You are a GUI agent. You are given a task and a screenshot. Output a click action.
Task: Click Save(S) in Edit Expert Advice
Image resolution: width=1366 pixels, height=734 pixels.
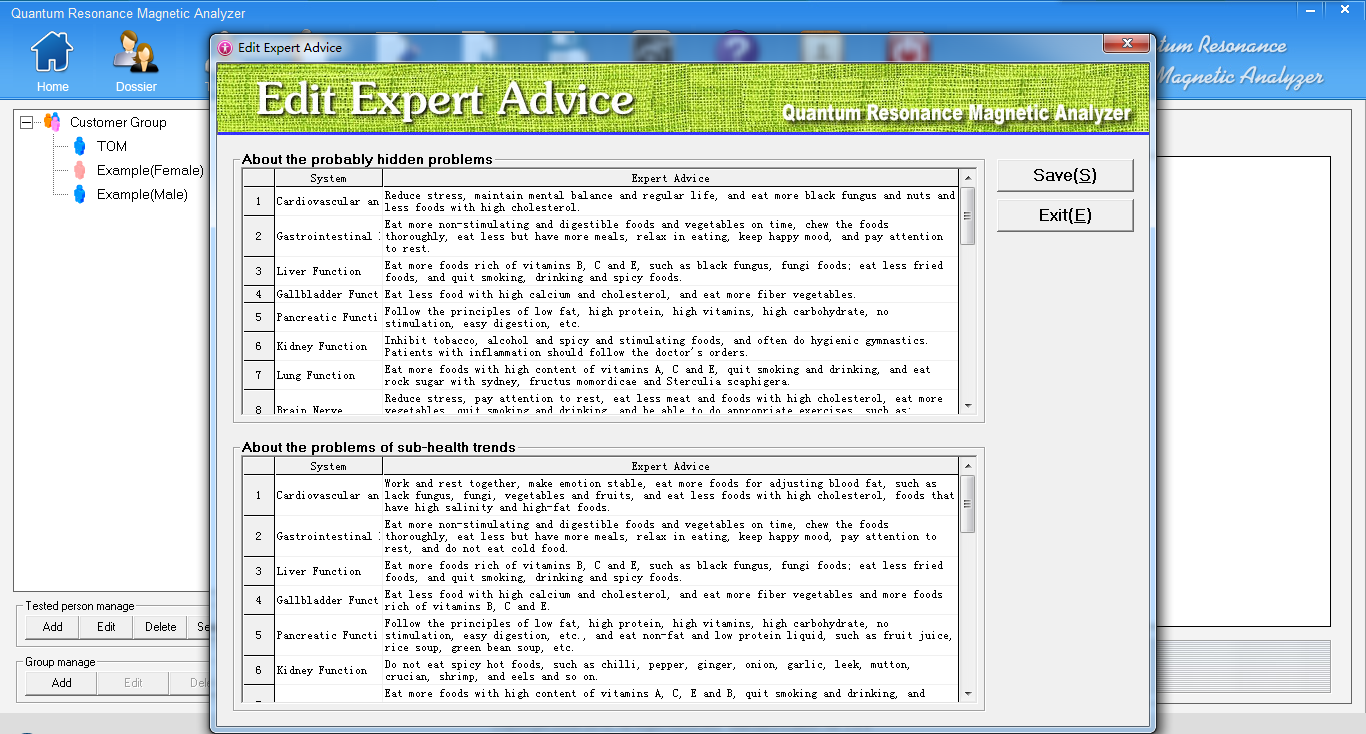1065,175
